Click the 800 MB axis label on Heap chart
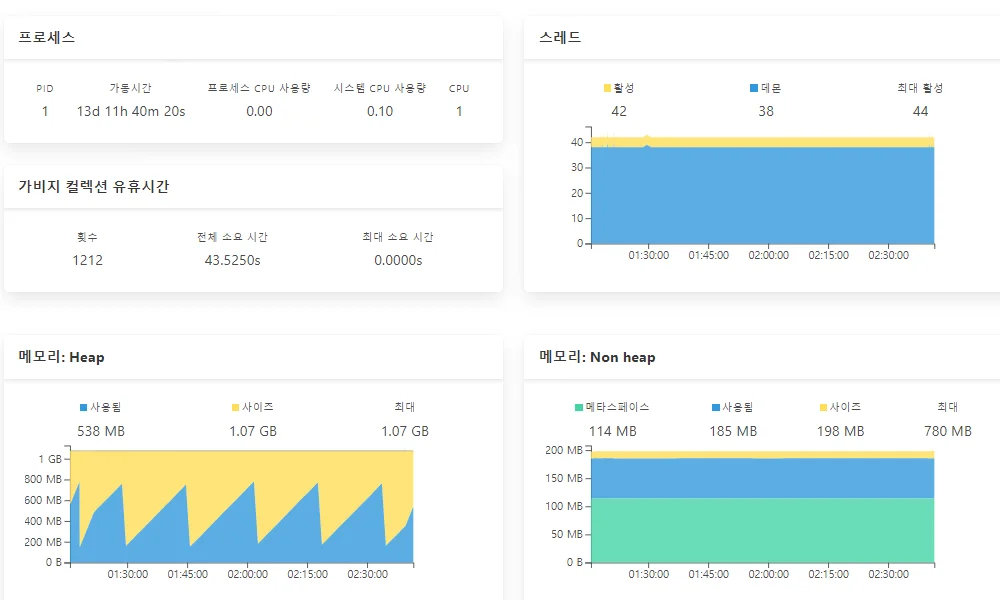The image size is (1000, 600). click(x=43, y=479)
